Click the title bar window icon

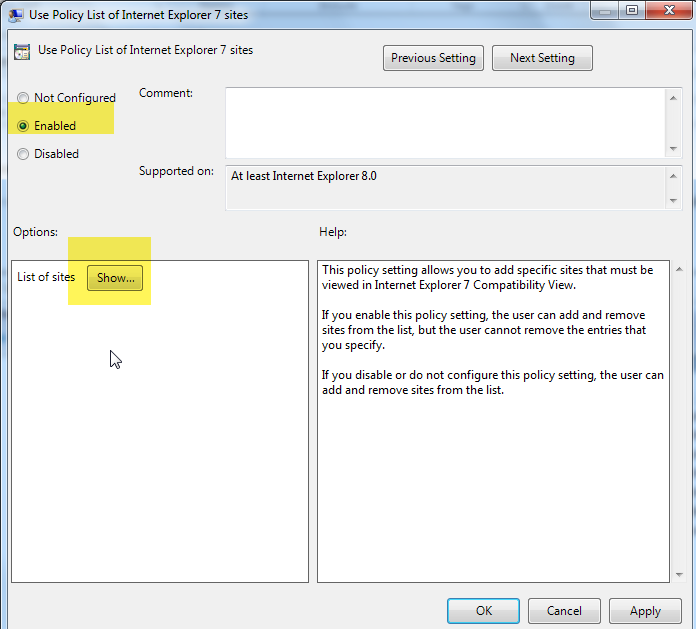point(16,15)
